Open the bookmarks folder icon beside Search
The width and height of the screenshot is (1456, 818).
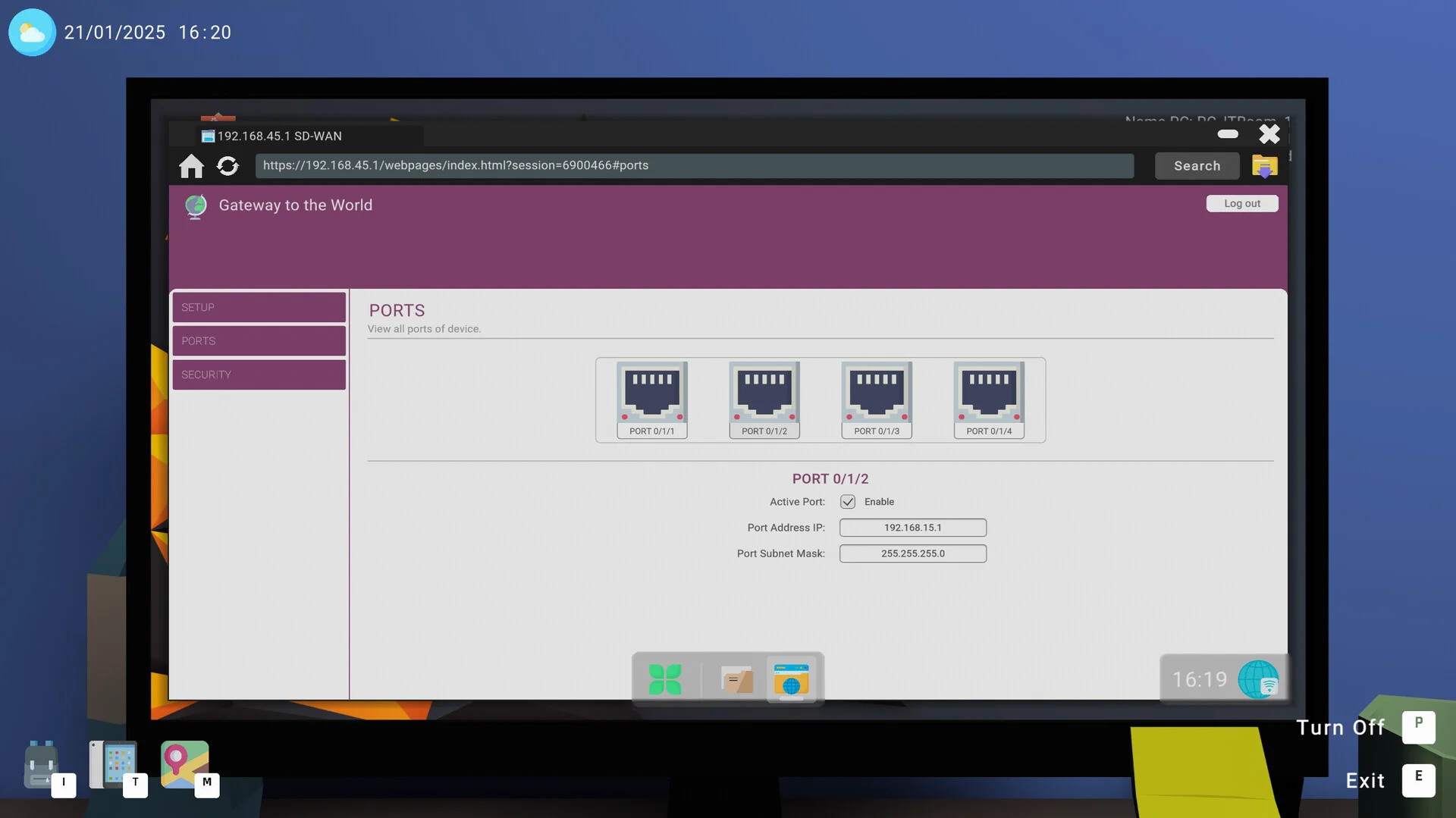click(1263, 166)
